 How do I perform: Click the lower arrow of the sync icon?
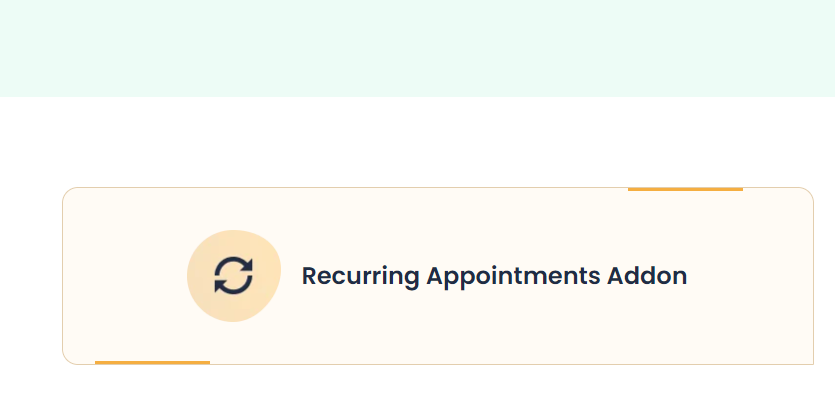click(233, 285)
